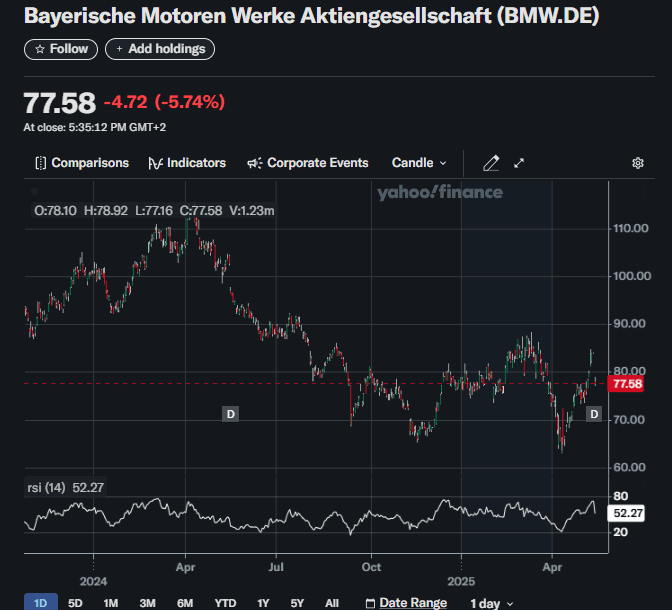672x610 pixels.
Task: Select the 5Y range tab
Action: [297, 603]
